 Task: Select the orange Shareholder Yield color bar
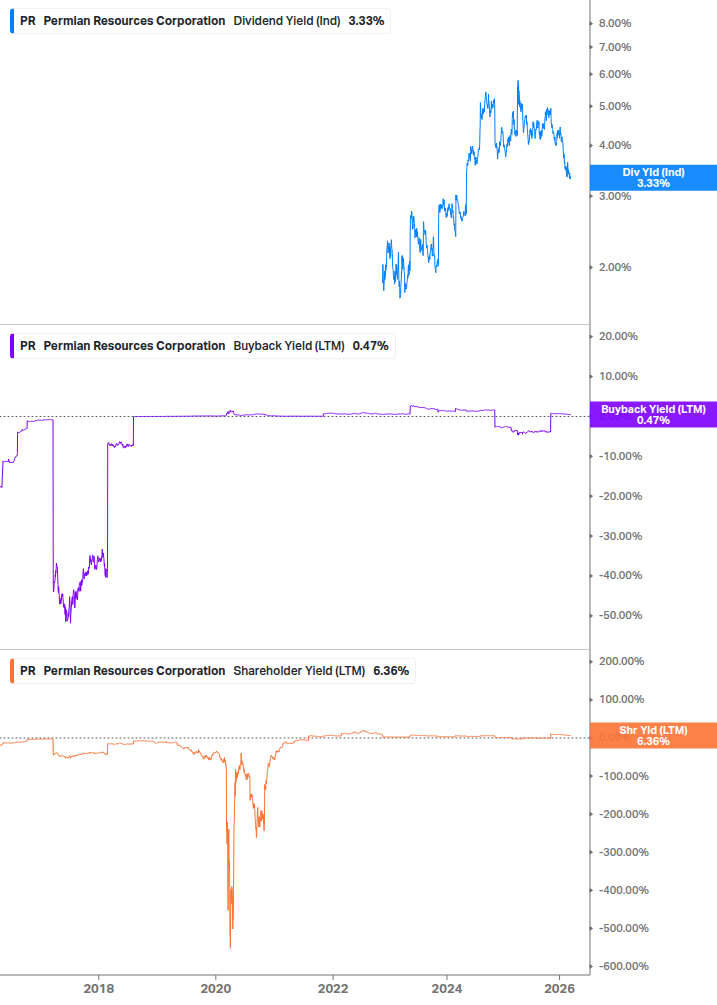tap(12, 671)
